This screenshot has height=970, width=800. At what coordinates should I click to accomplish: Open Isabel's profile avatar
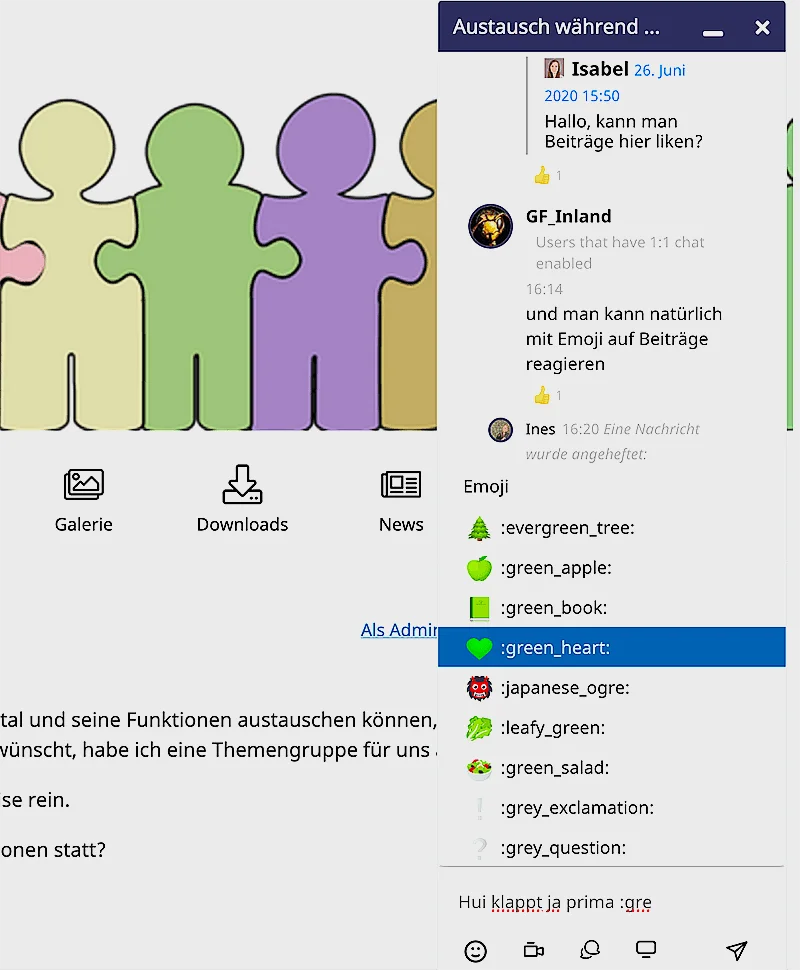tap(554, 68)
